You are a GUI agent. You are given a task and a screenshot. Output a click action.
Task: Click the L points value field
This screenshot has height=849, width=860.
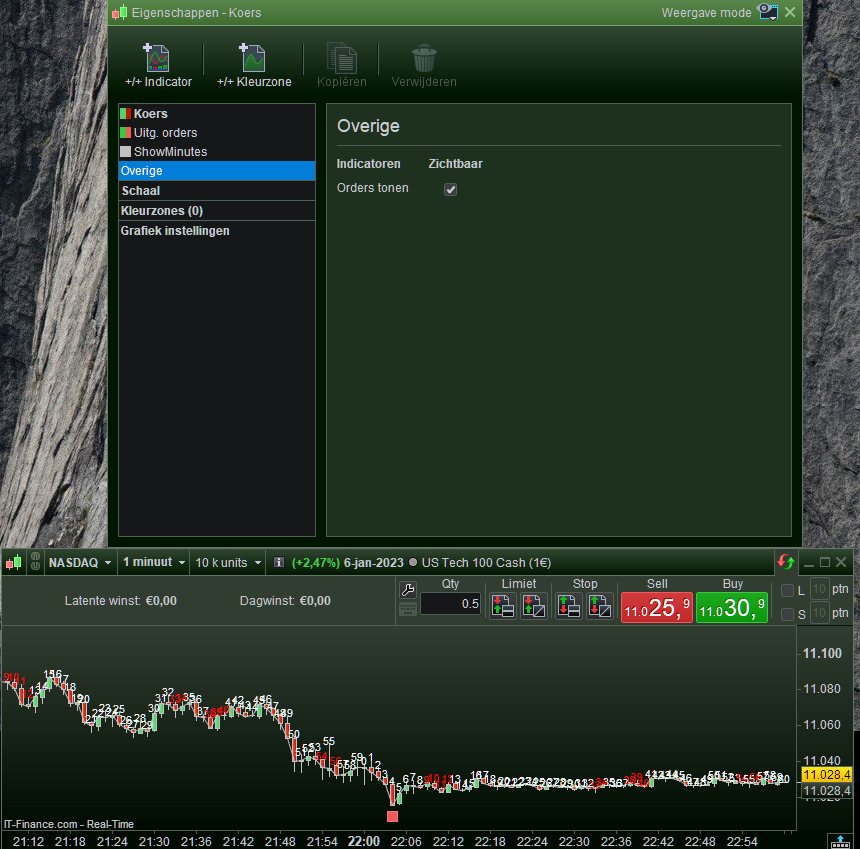pos(819,590)
